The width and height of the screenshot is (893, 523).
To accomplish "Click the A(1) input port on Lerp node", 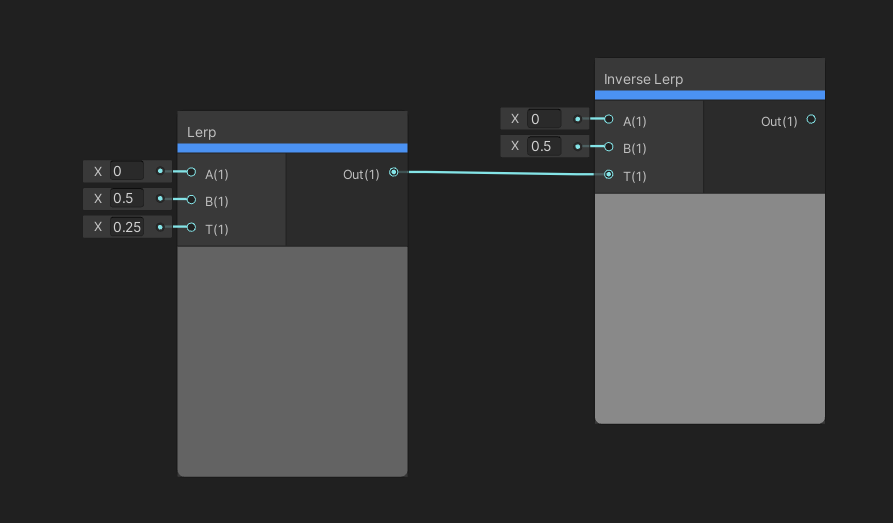I will (x=191, y=172).
